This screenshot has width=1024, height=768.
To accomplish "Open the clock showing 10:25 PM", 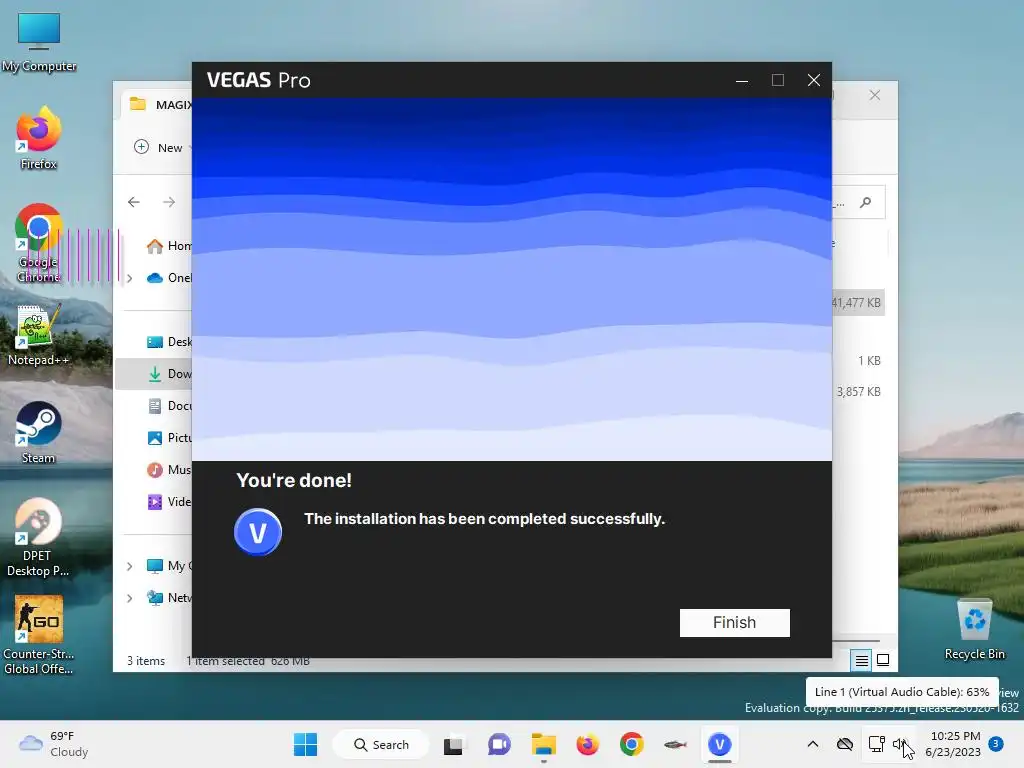I will coord(953,744).
